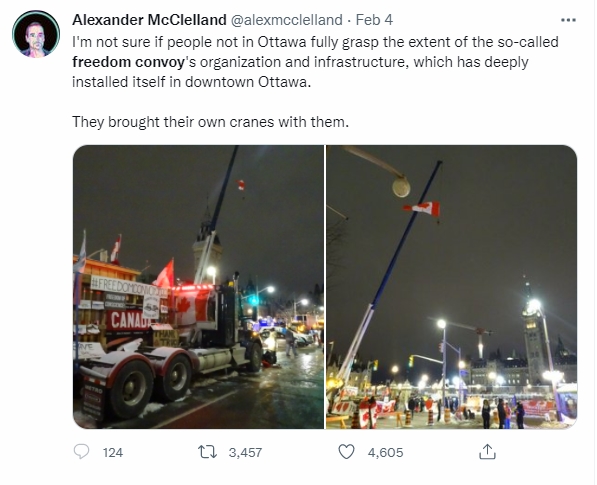597x485 pixels.
Task: Open the left photo of the truck
Action: coord(198,287)
